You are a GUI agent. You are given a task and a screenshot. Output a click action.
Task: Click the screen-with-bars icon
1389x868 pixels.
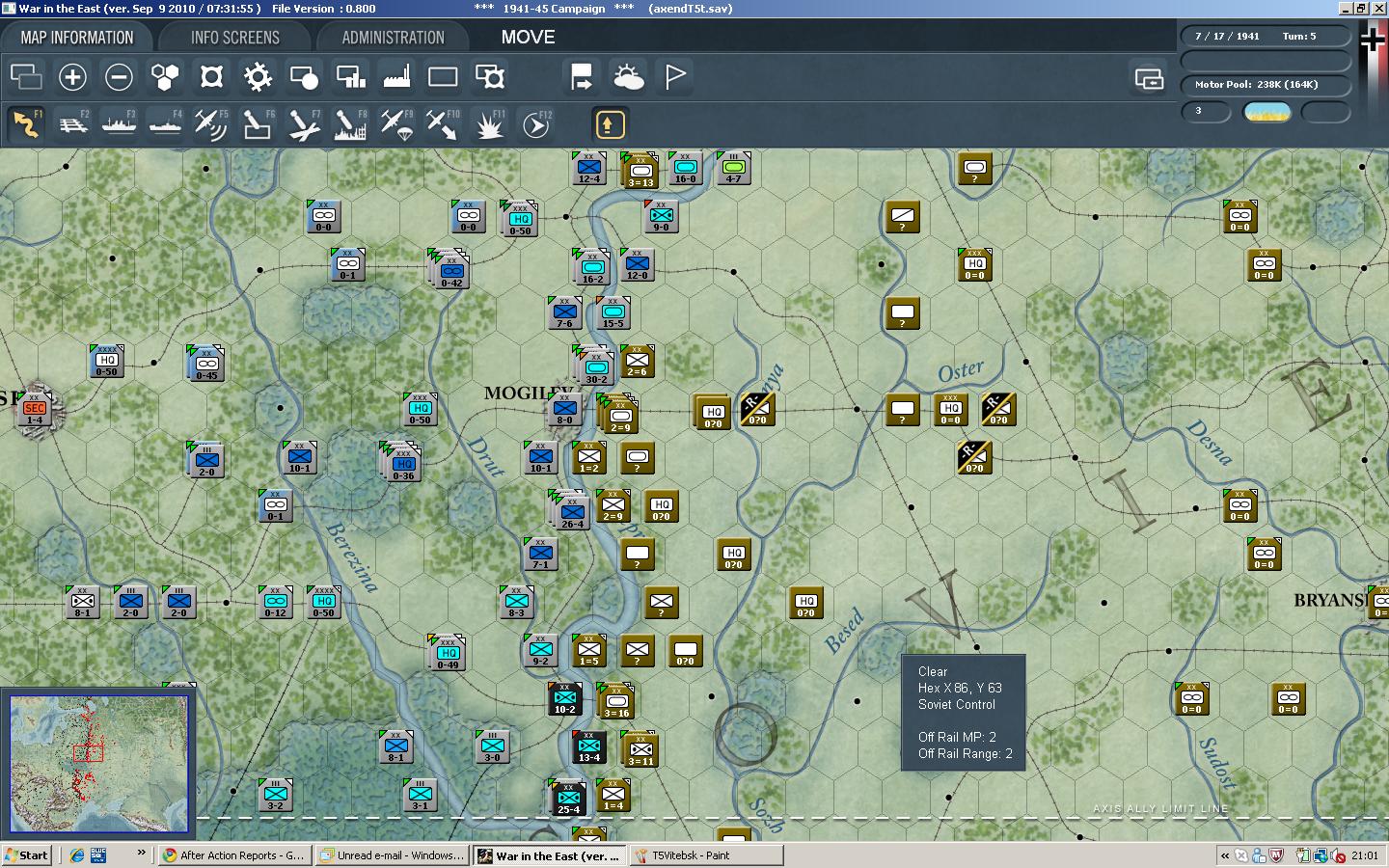(350, 76)
